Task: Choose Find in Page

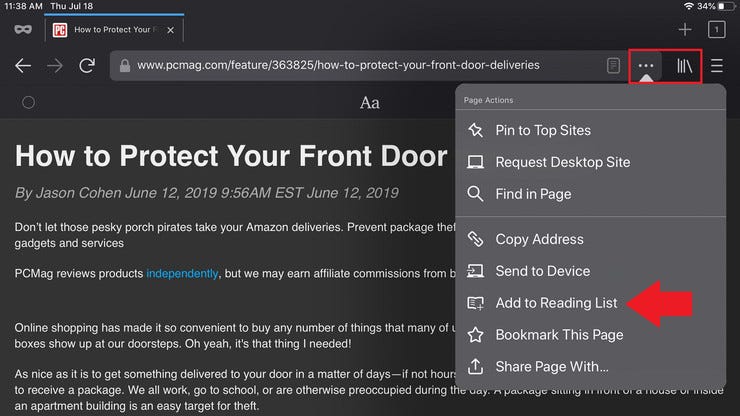Action: 590,194
